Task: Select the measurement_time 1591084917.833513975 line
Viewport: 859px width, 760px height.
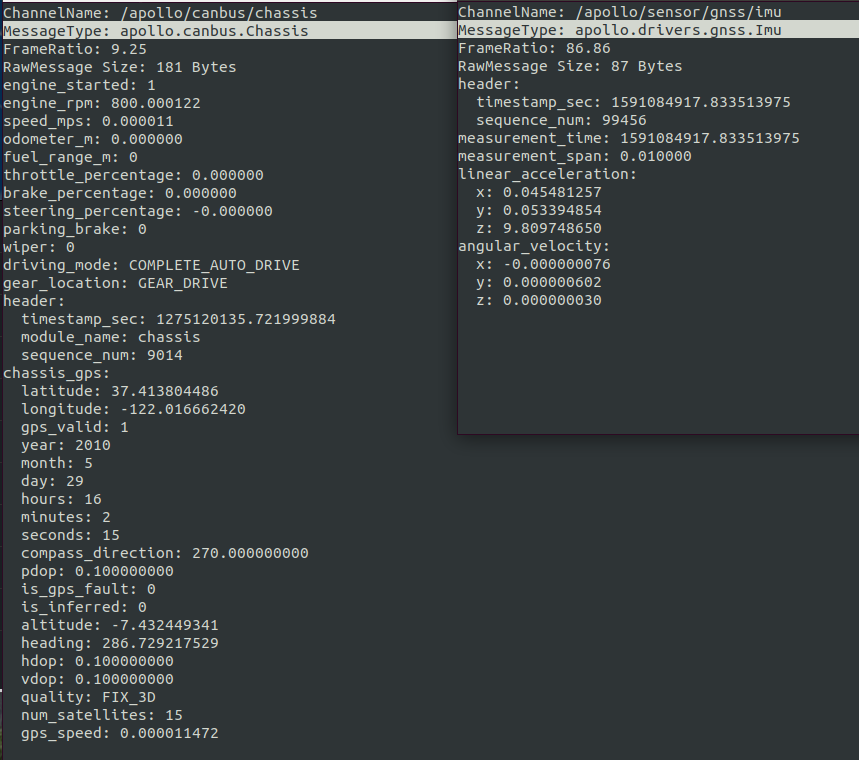Action: 629,138
